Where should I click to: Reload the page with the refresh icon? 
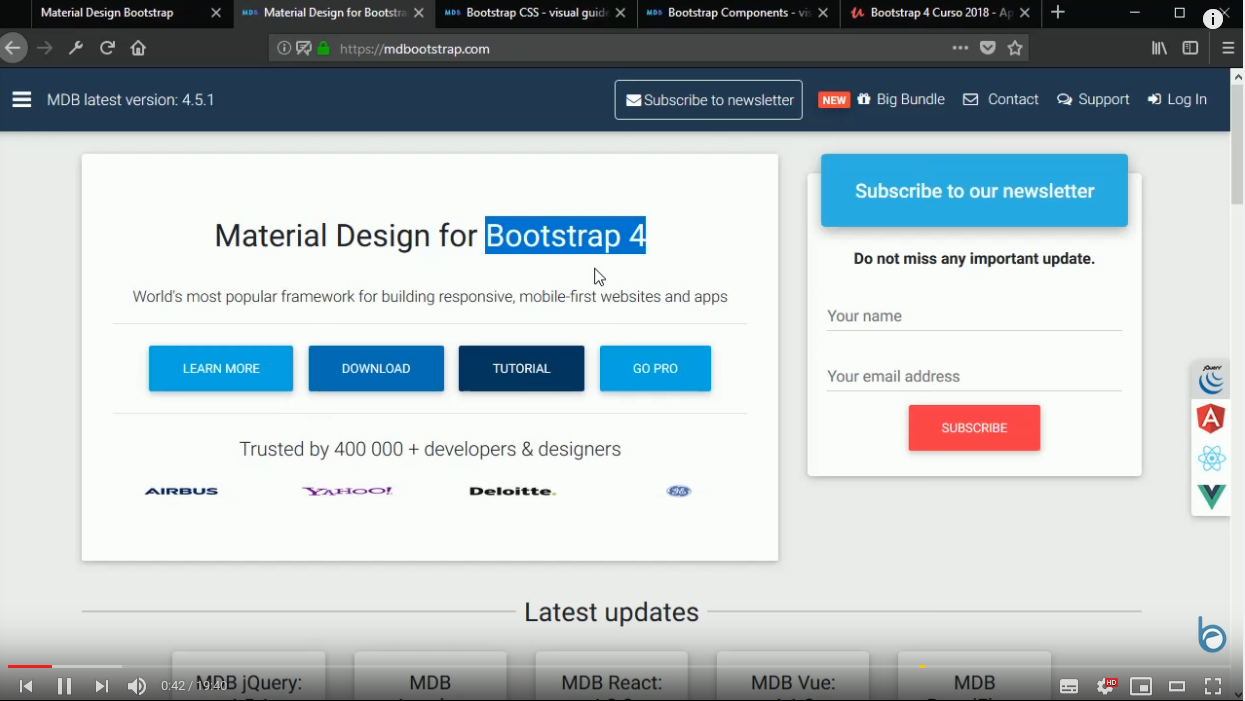pos(107,48)
